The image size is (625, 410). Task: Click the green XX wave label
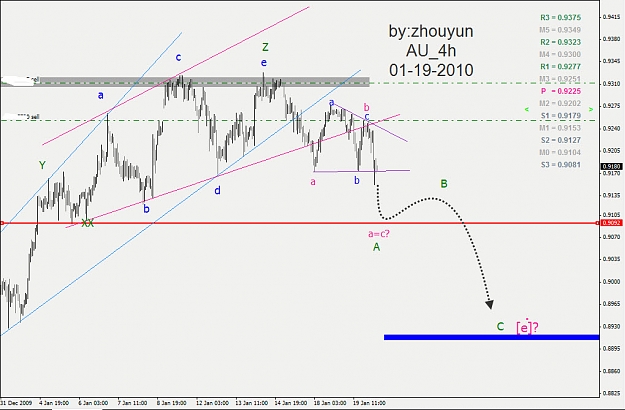pyautogui.click(x=87, y=223)
